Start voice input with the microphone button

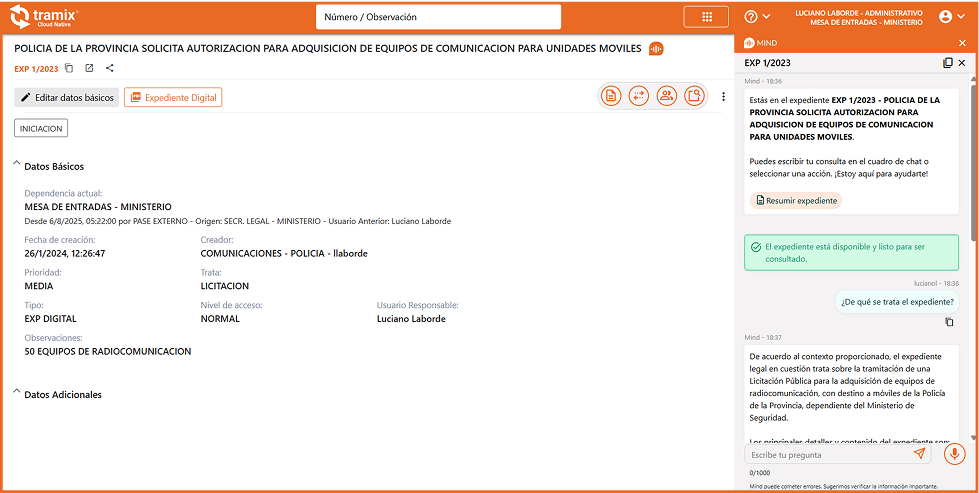954,454
